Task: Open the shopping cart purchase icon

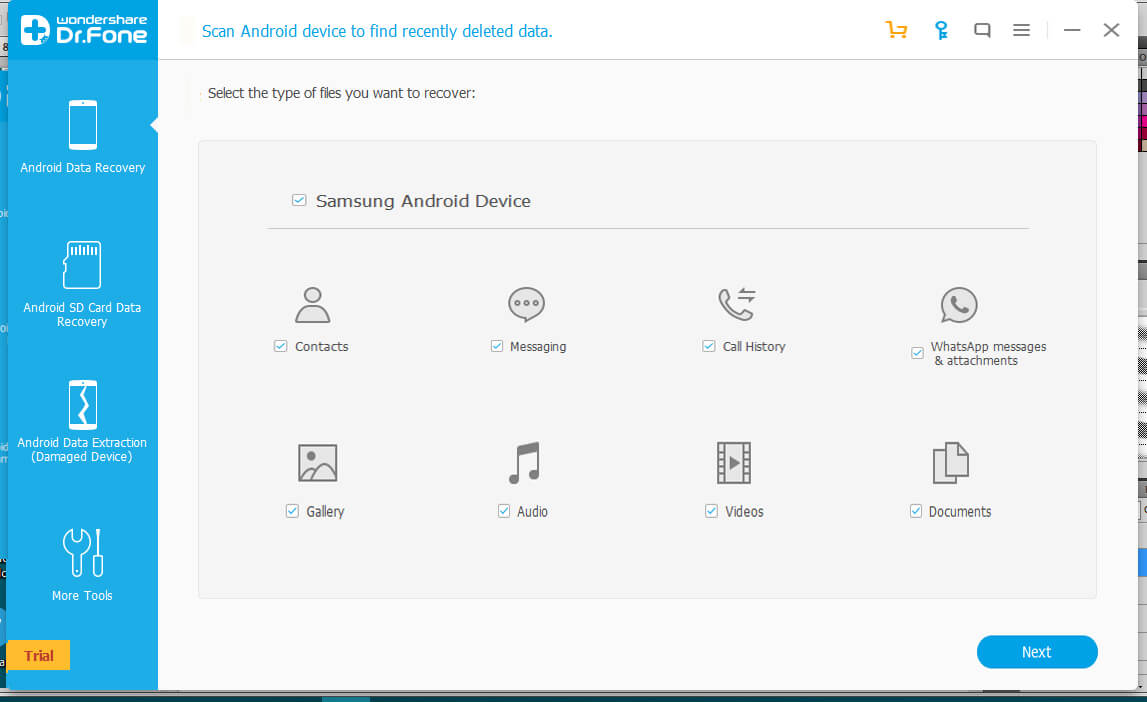Action: (x=896, y=30)
